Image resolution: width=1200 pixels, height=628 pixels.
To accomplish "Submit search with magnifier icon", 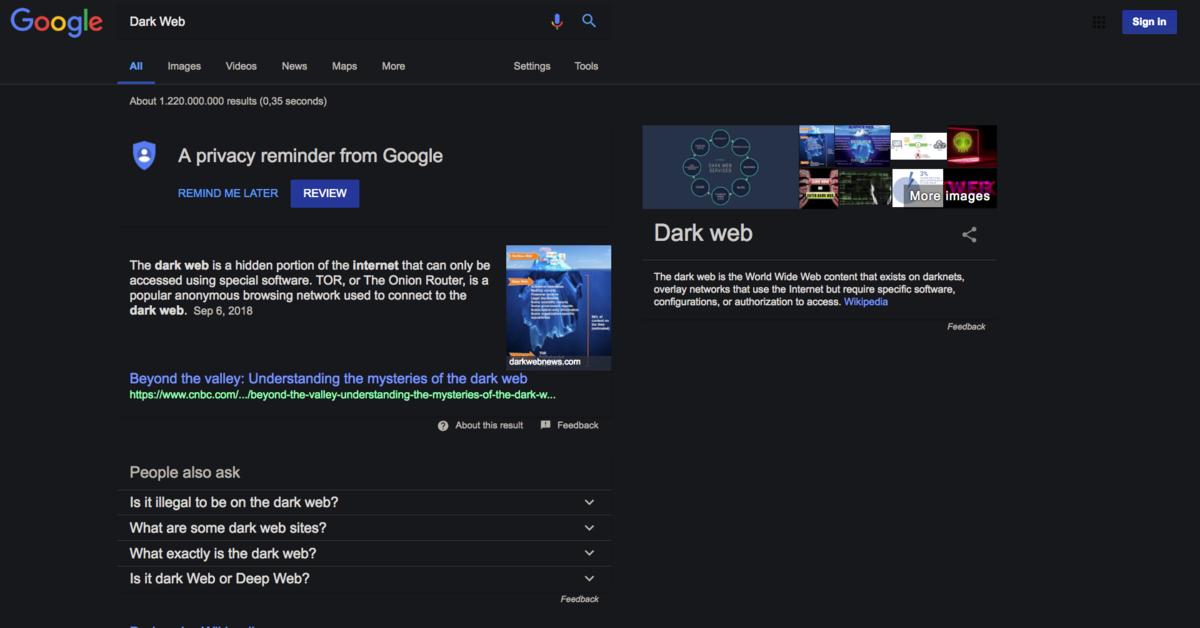I will pyautogui.click(x=589, y=21).
